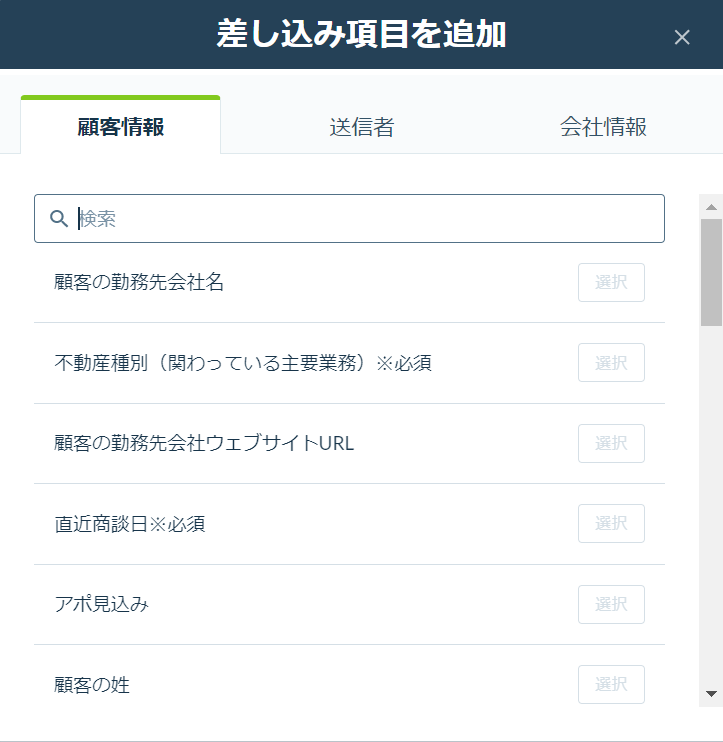Image resolution: width=723 pixels, height=742 pixels.
Task: Click the 顧客の勤務先会社名 list item text
Action: 139,283
